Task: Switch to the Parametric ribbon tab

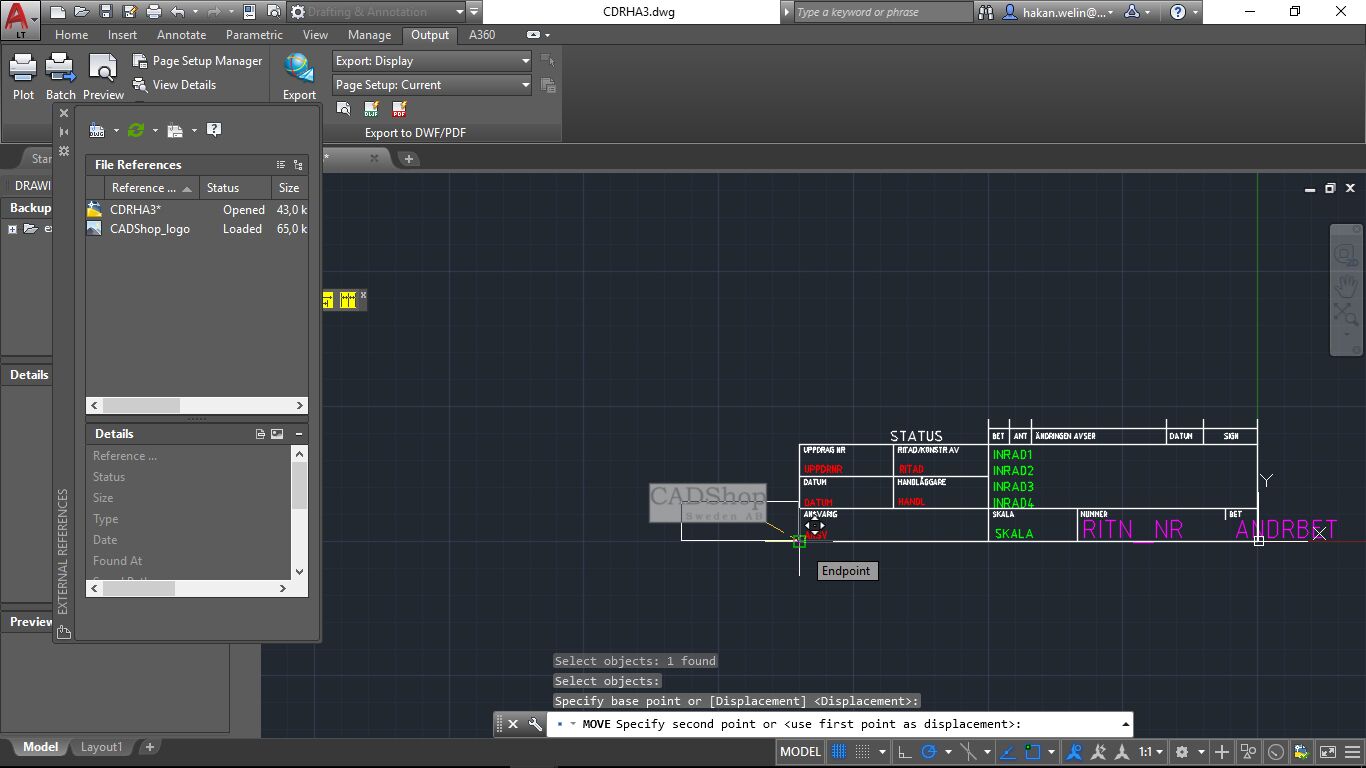Action: point(254,35)
